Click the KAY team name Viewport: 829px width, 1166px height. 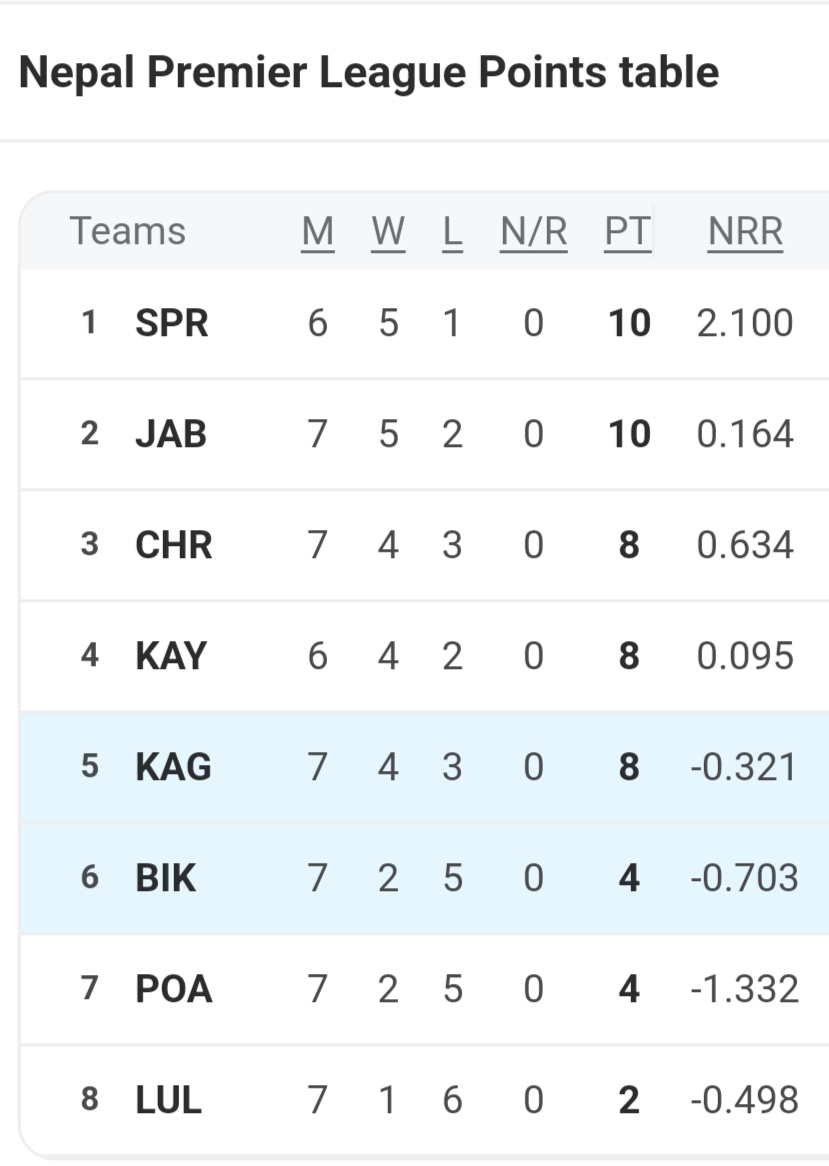pyautogui.click(x=171, y=656)
